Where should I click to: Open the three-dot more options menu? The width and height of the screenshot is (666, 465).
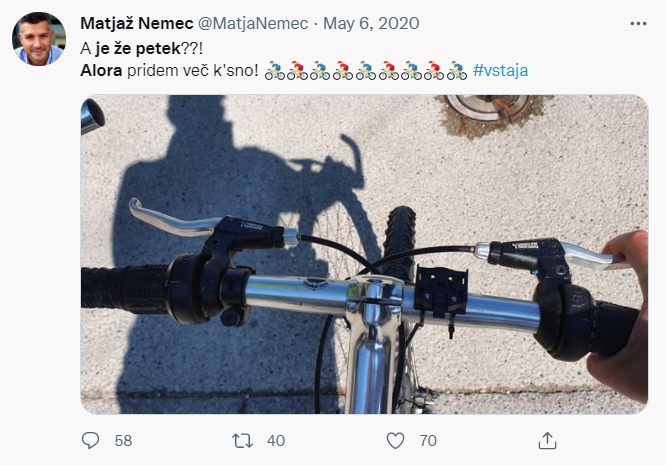(x=638, y=23)
